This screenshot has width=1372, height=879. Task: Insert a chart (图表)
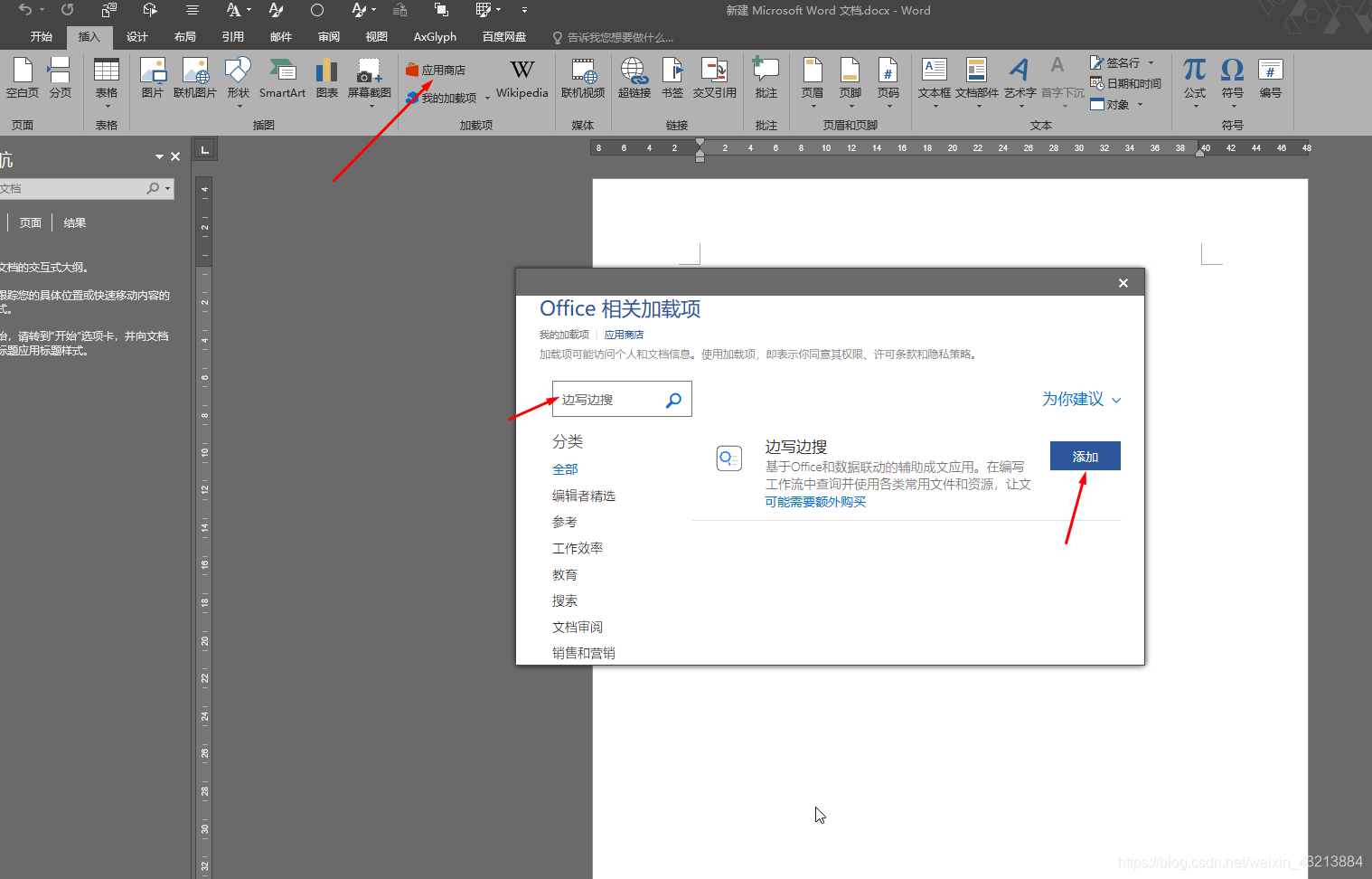327,78
